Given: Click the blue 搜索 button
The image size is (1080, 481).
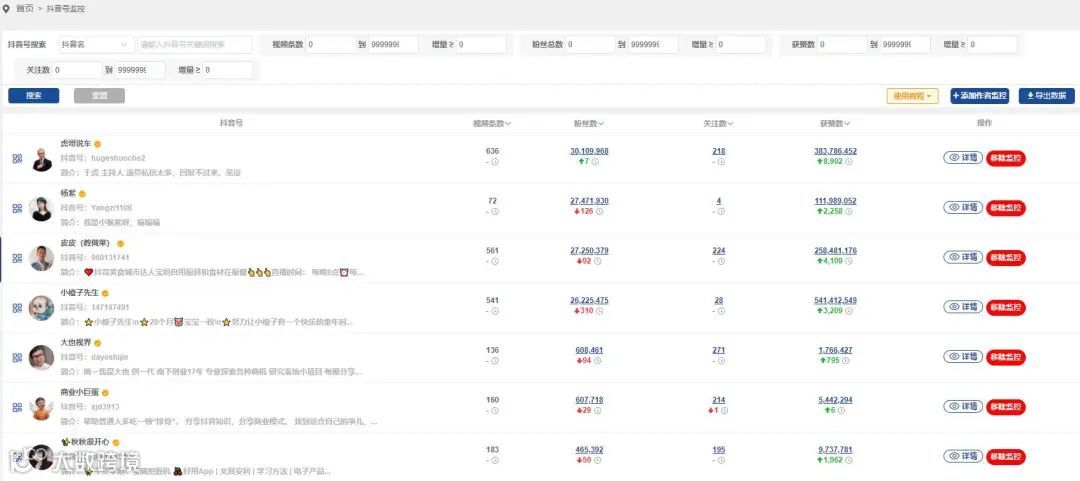Looking at the screenshot, I should pyautogui.click(x=34, y=96).
